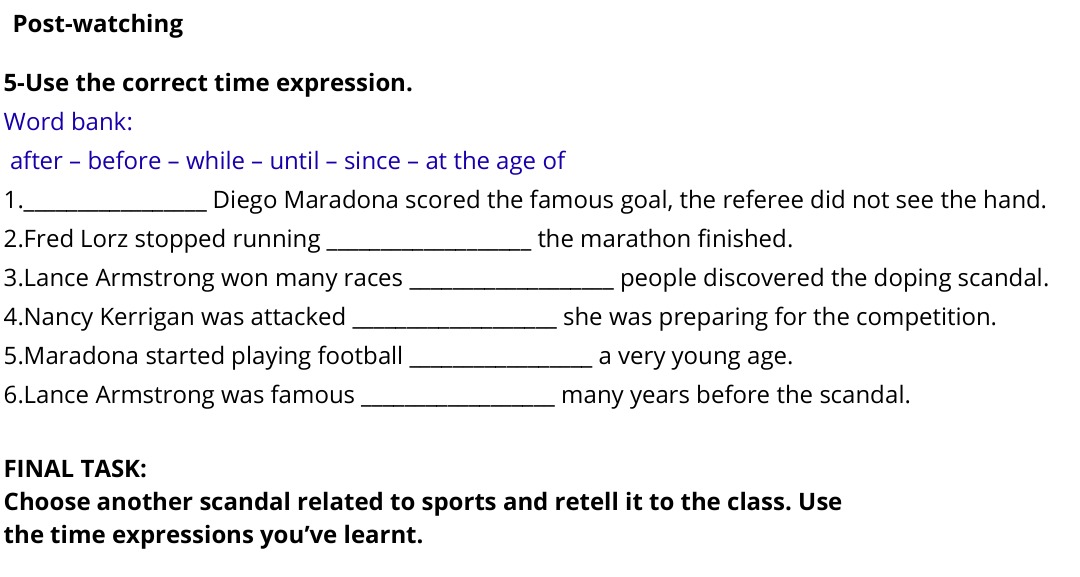
Task: Click the blank after 'Nancy Kerrigan was attacked'
Action: (454, 319)
